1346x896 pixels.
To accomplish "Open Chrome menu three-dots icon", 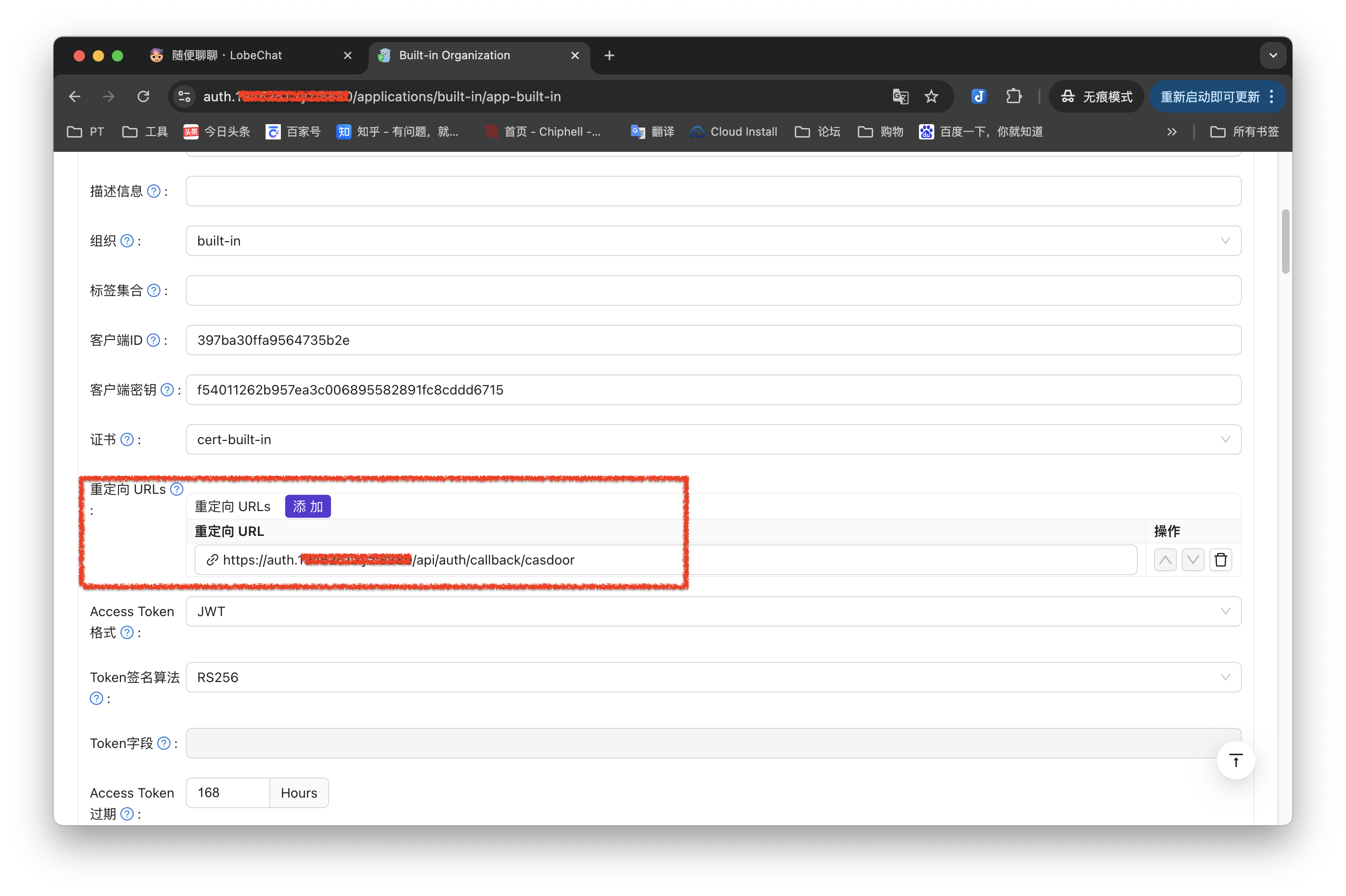I will click(1272, 96).
